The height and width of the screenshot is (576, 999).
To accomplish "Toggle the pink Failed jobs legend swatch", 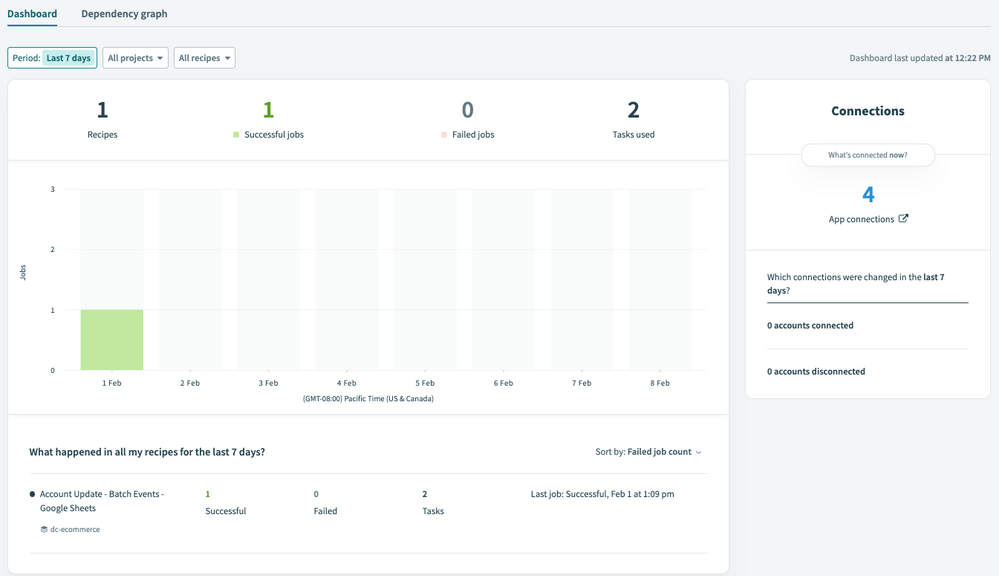I will tap(444, 135).
